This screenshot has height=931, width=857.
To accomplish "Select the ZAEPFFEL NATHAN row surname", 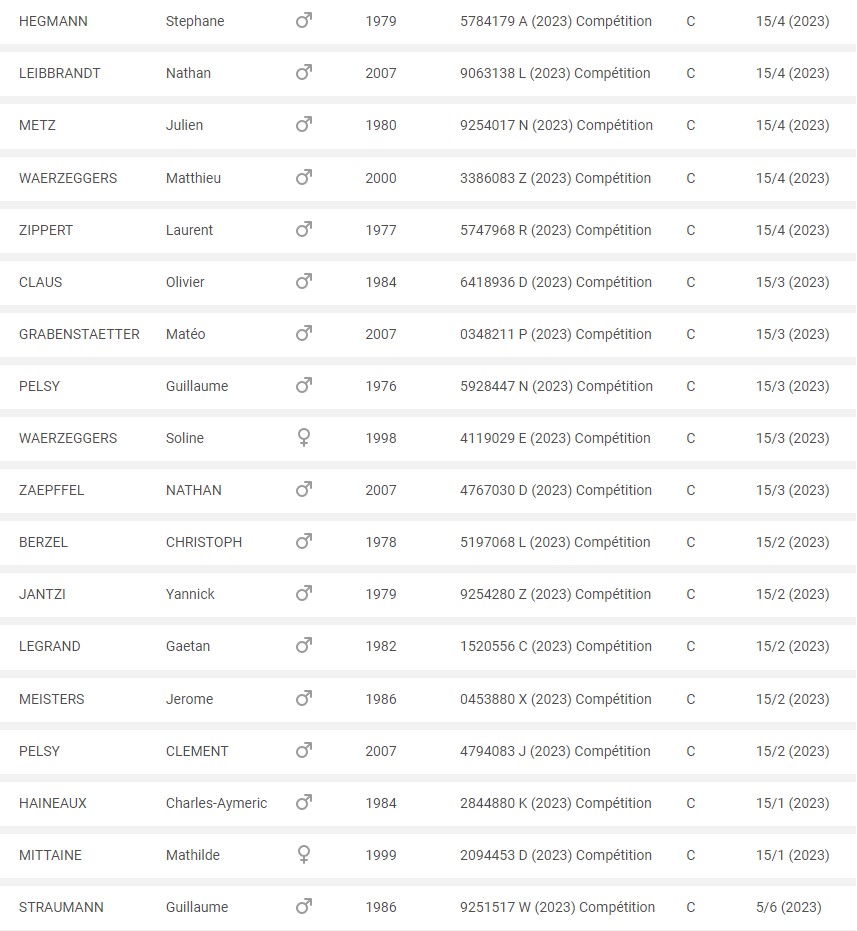I will 52,490.
